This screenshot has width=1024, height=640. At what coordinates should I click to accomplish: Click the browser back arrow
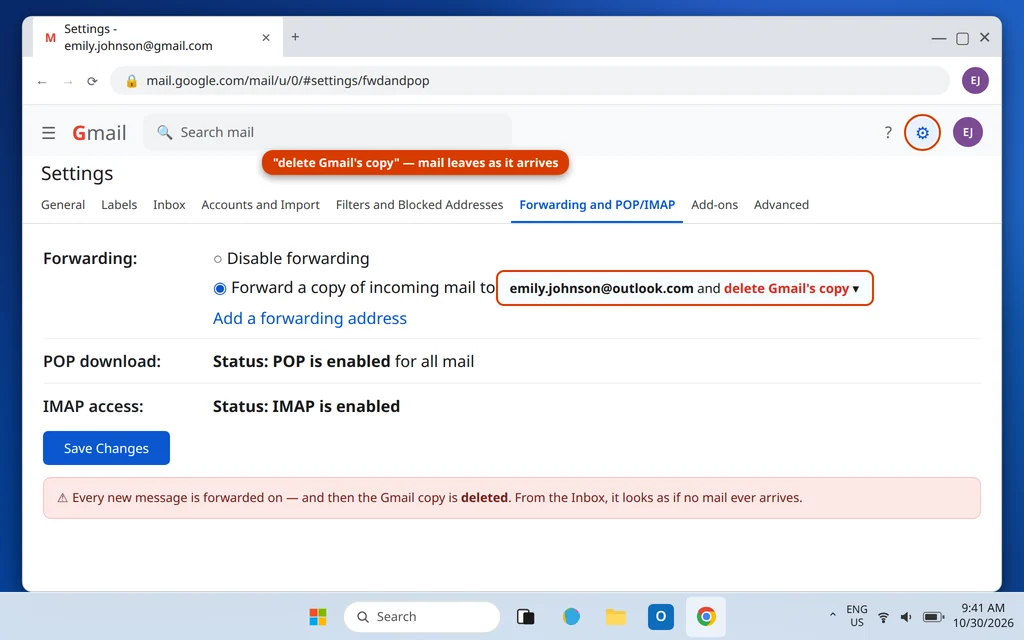42,82
